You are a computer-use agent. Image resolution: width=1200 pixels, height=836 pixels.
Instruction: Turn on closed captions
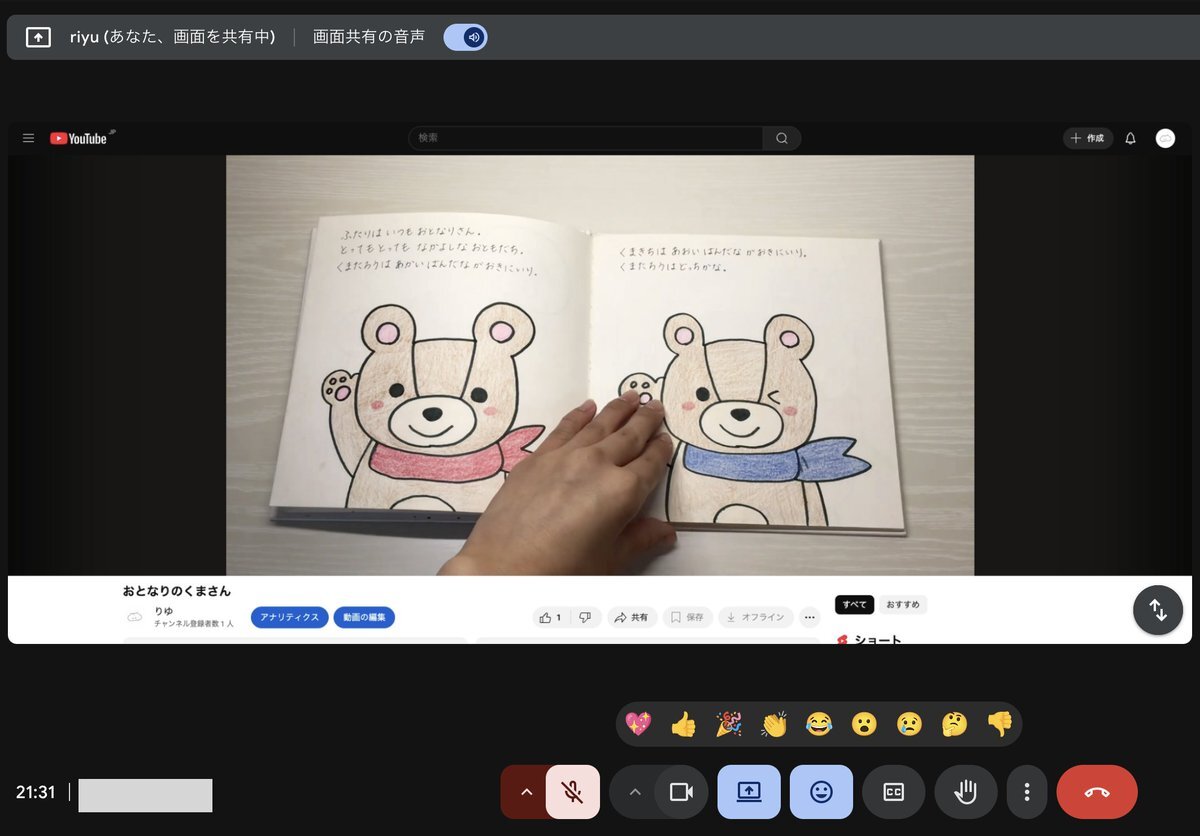point(893,792)
